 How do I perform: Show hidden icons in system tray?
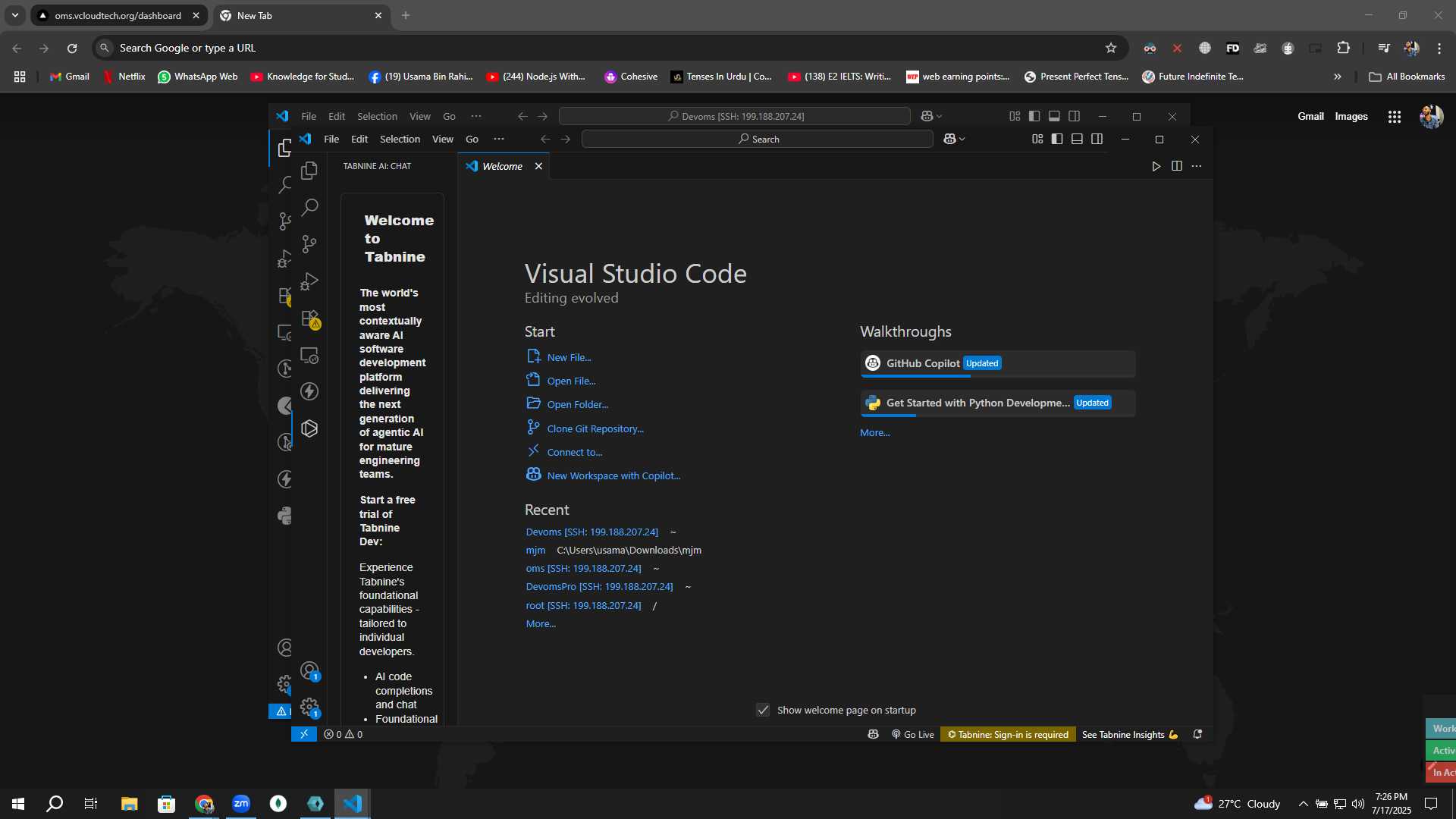click(1303, 804)
